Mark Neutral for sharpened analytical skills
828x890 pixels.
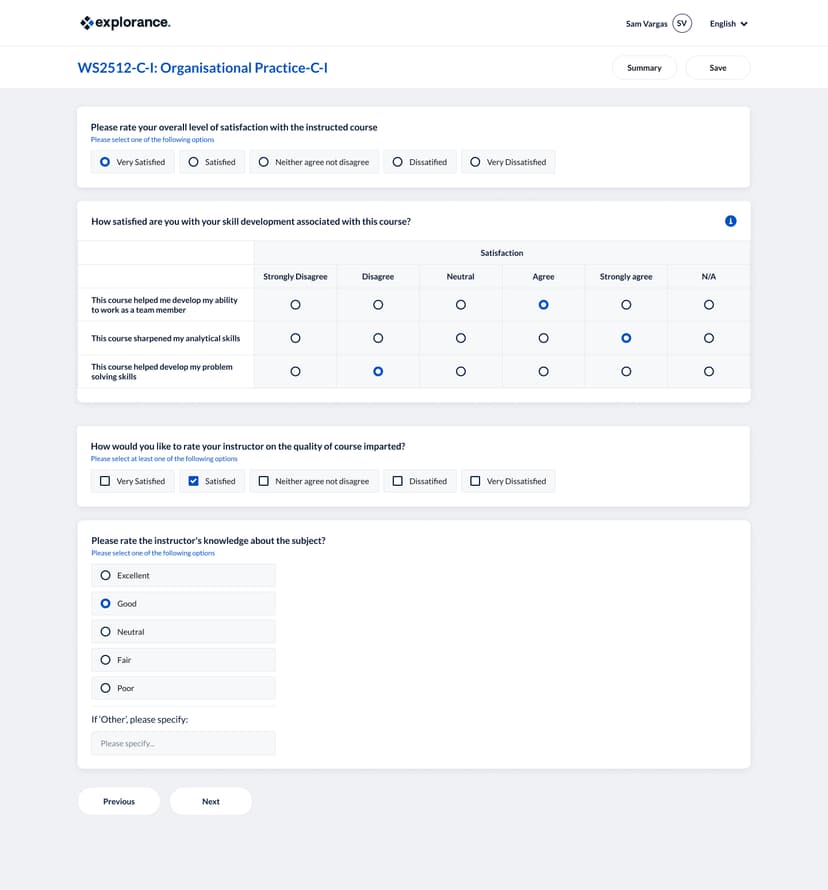pyautogui.click(x=460, y=339)
